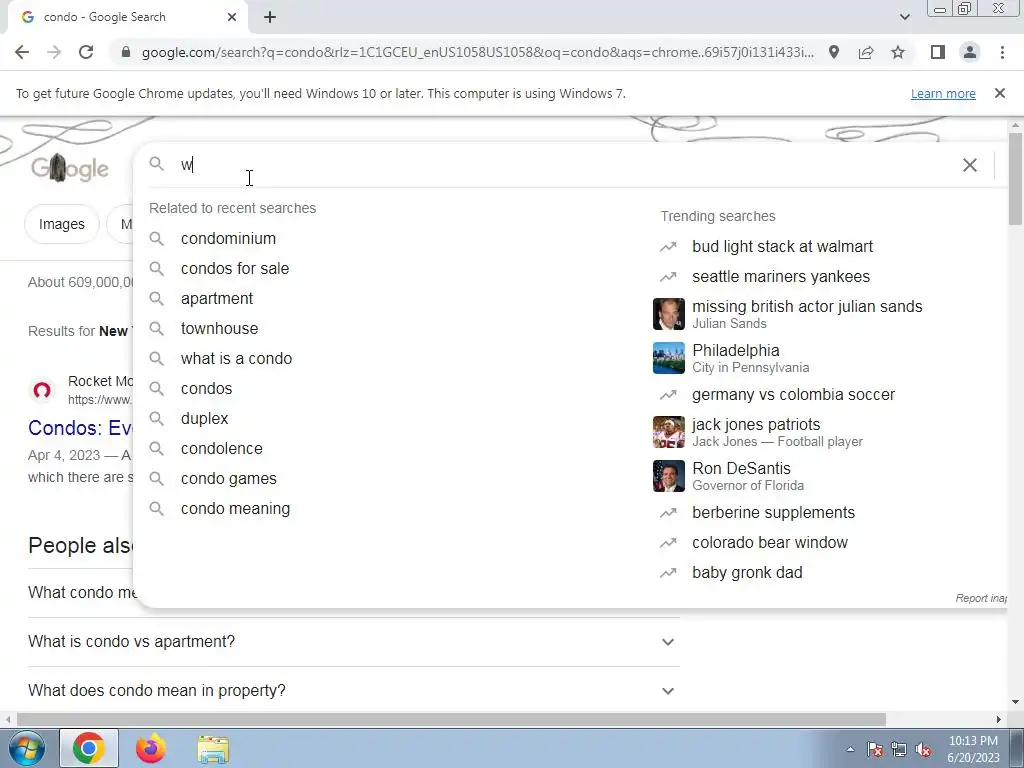Open Chrome three-dot menu

tap(1002, 52)
